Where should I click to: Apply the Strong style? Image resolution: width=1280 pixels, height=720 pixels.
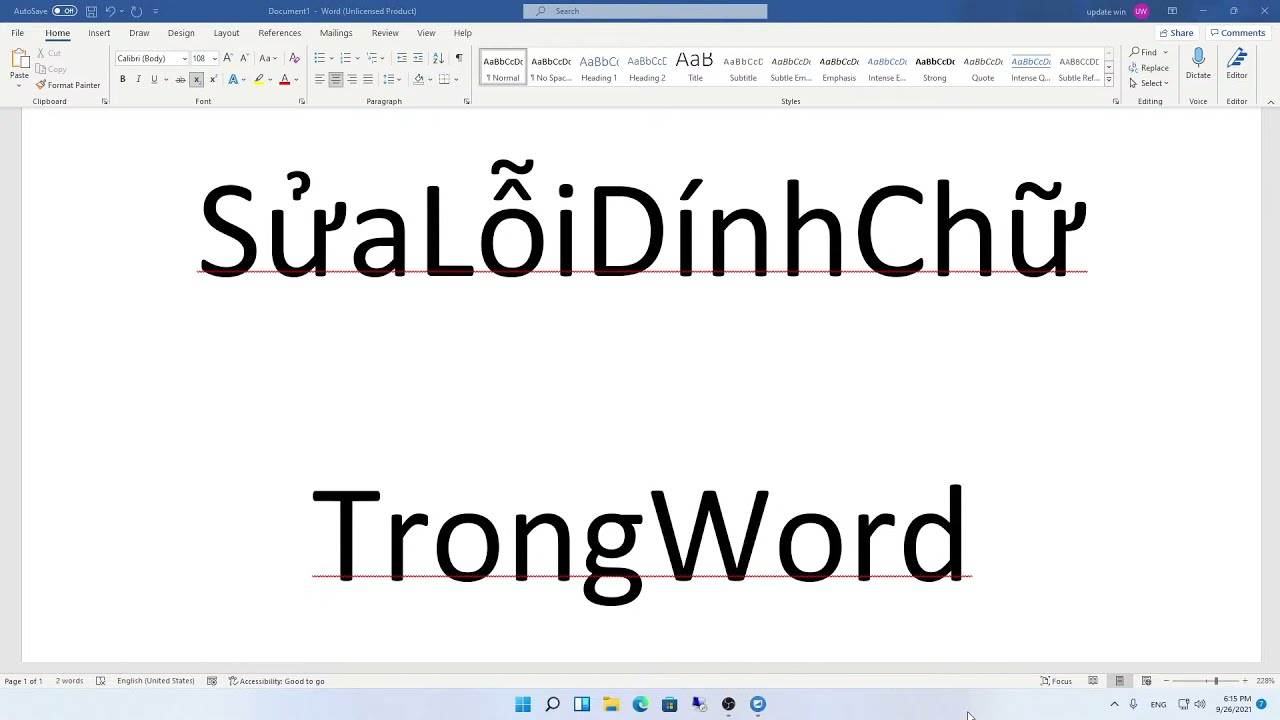[x=935, y=68]
